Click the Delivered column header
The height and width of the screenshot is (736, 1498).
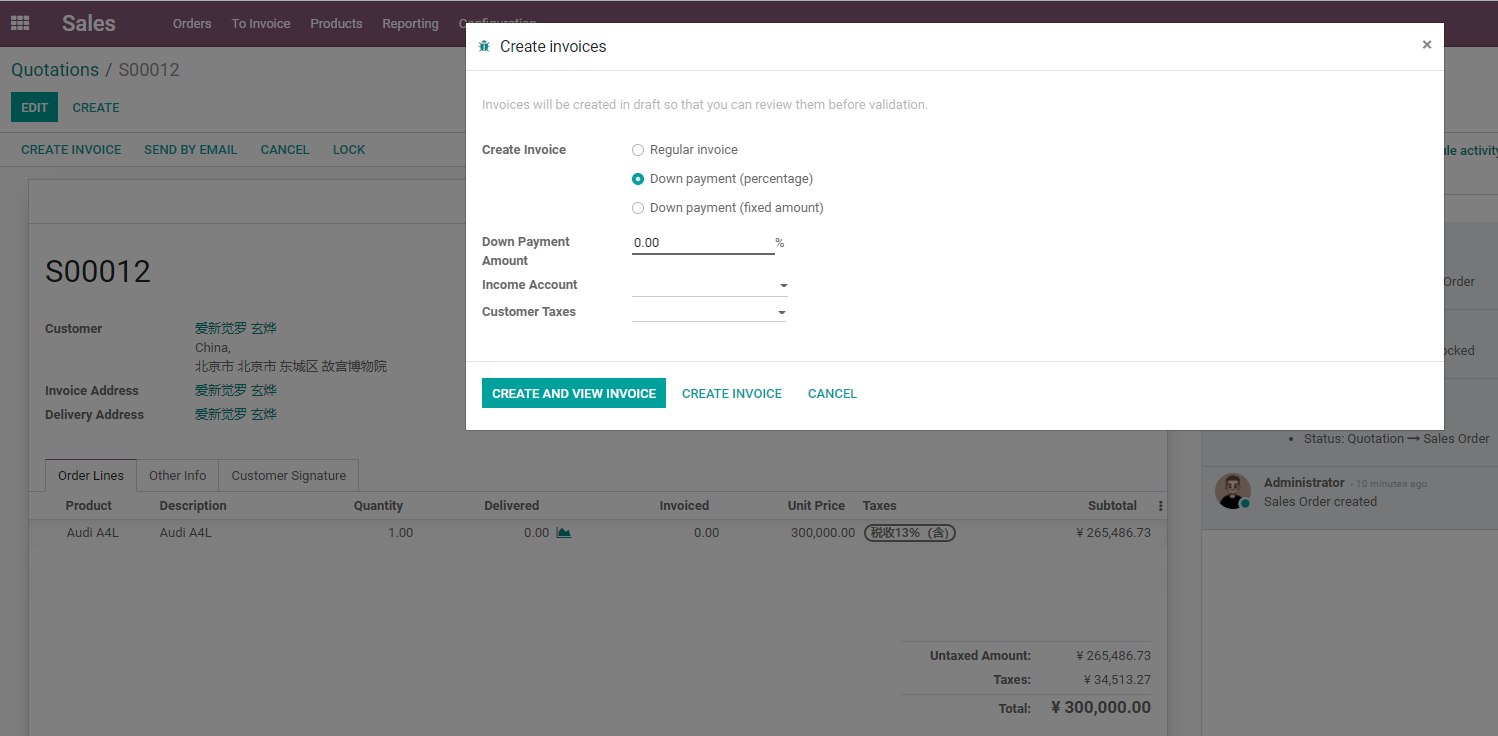click(x=512, y=506)
